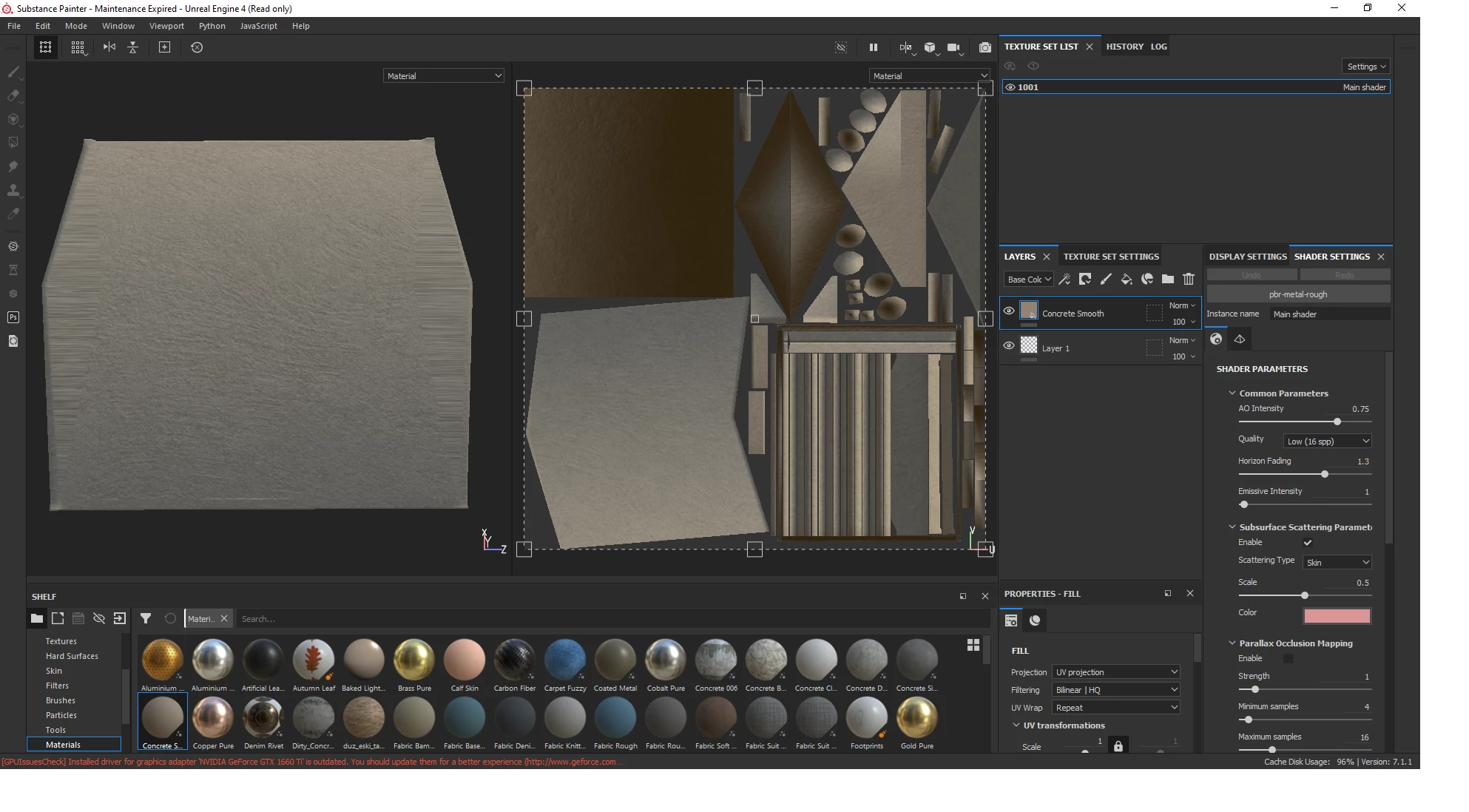Switch to the Texture Set Settings tab

pos(1110,257)
